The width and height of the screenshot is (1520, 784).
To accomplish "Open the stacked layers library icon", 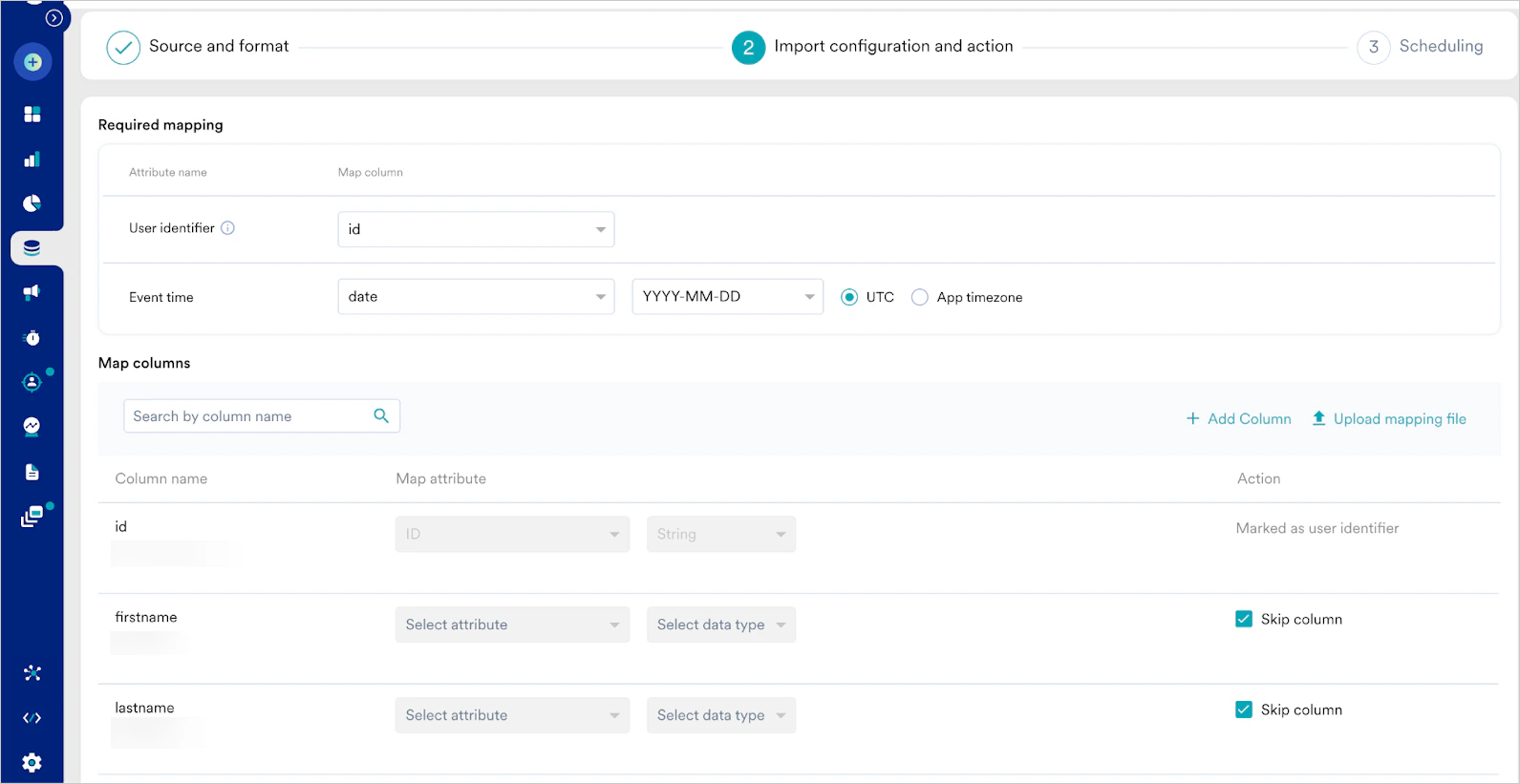I will coord(32,517).
